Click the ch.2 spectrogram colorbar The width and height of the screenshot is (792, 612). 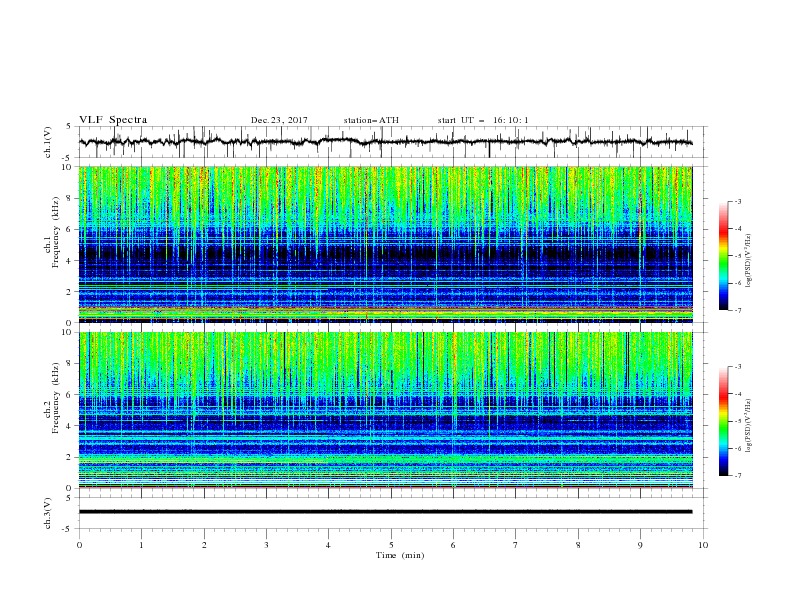point(724,421)
